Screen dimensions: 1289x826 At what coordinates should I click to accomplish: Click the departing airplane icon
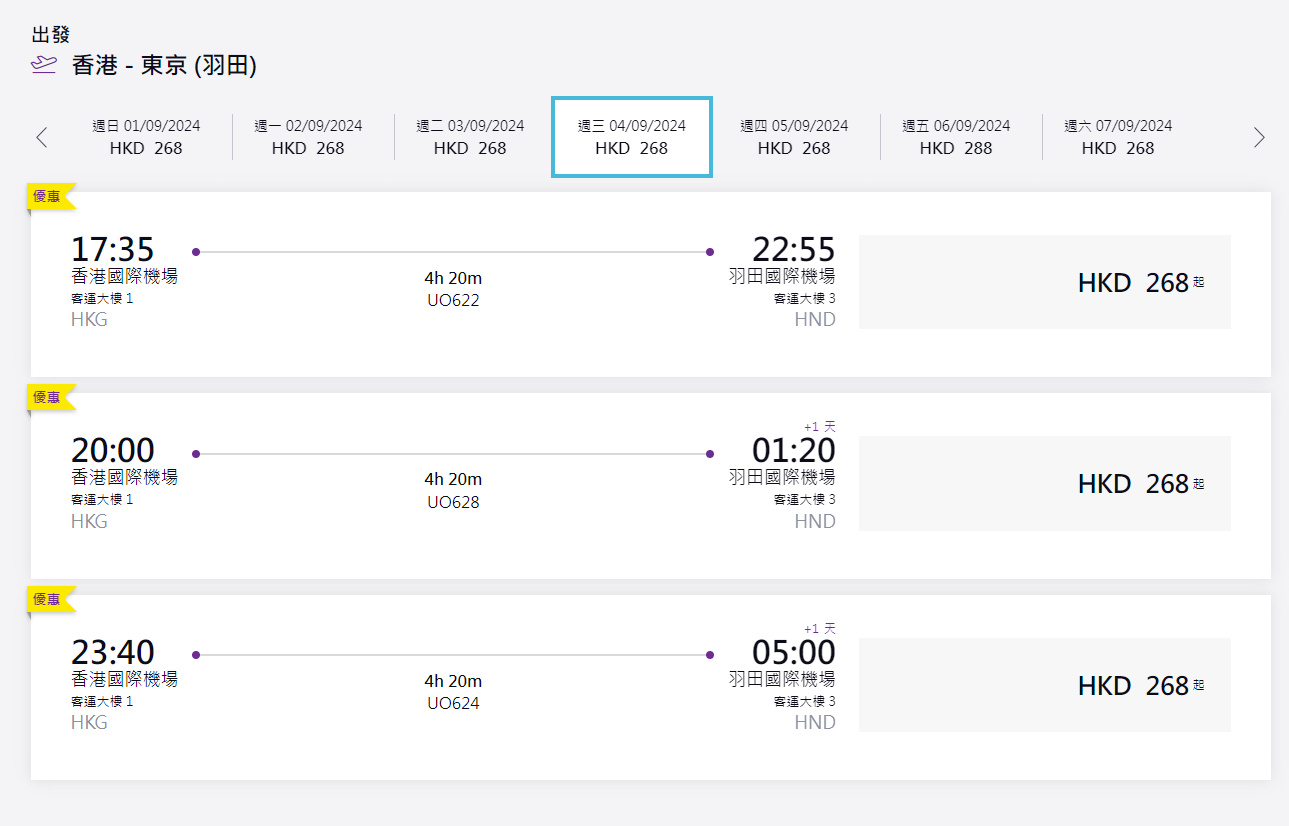(x=44, y=66)
